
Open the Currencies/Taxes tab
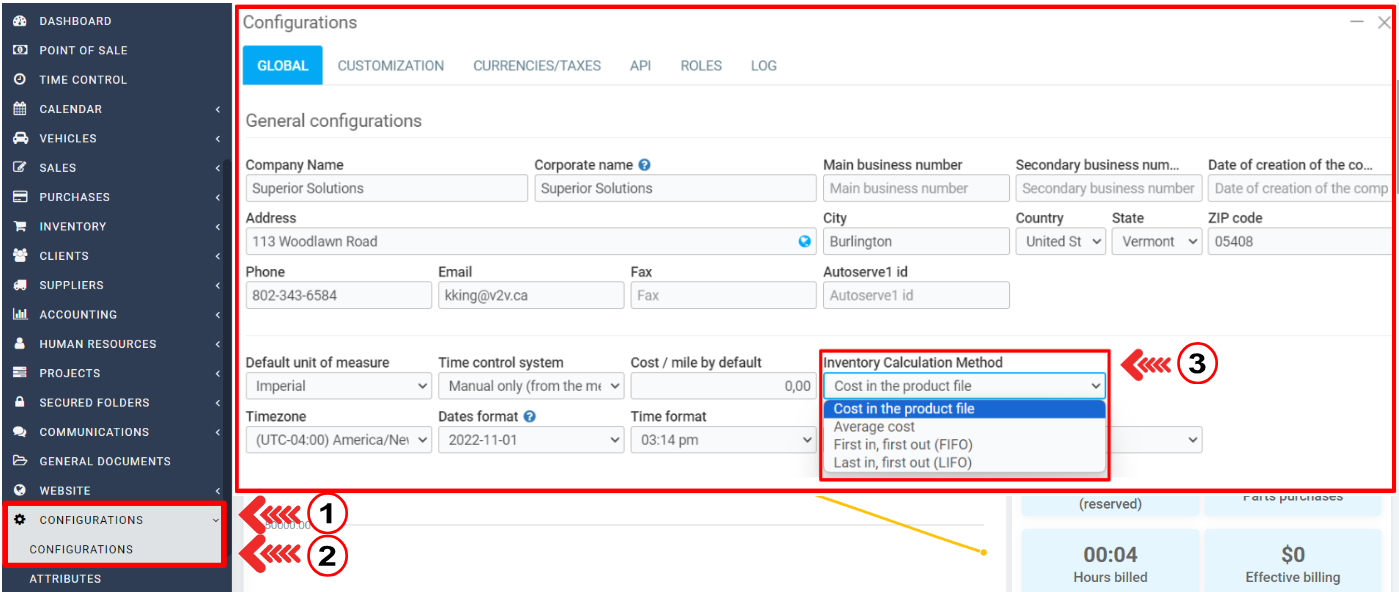(537, 66)
